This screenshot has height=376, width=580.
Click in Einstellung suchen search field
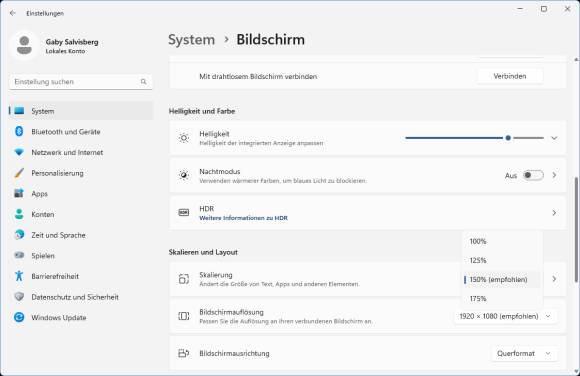click(81, 82)
